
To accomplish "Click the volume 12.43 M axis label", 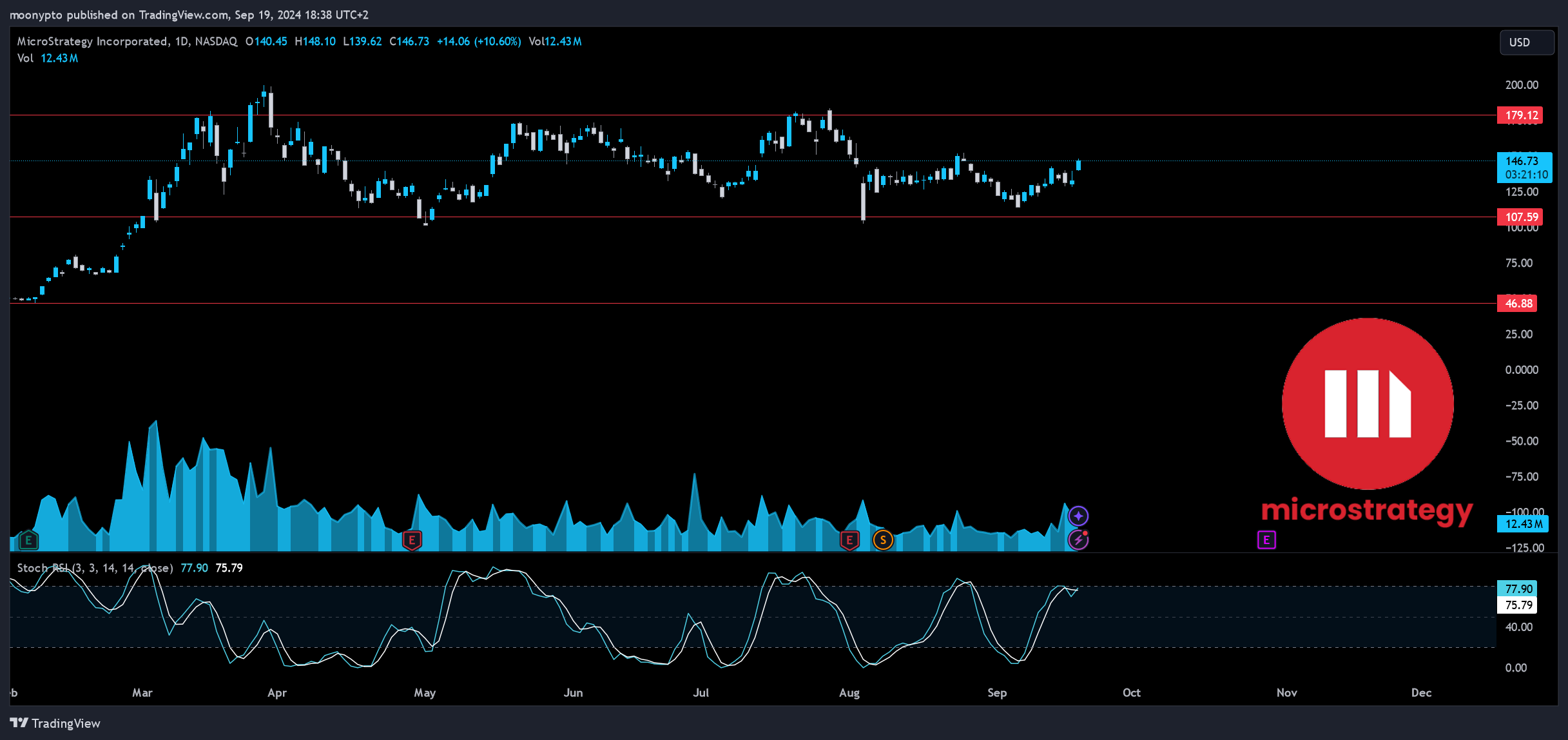I will click(1522, 524).
